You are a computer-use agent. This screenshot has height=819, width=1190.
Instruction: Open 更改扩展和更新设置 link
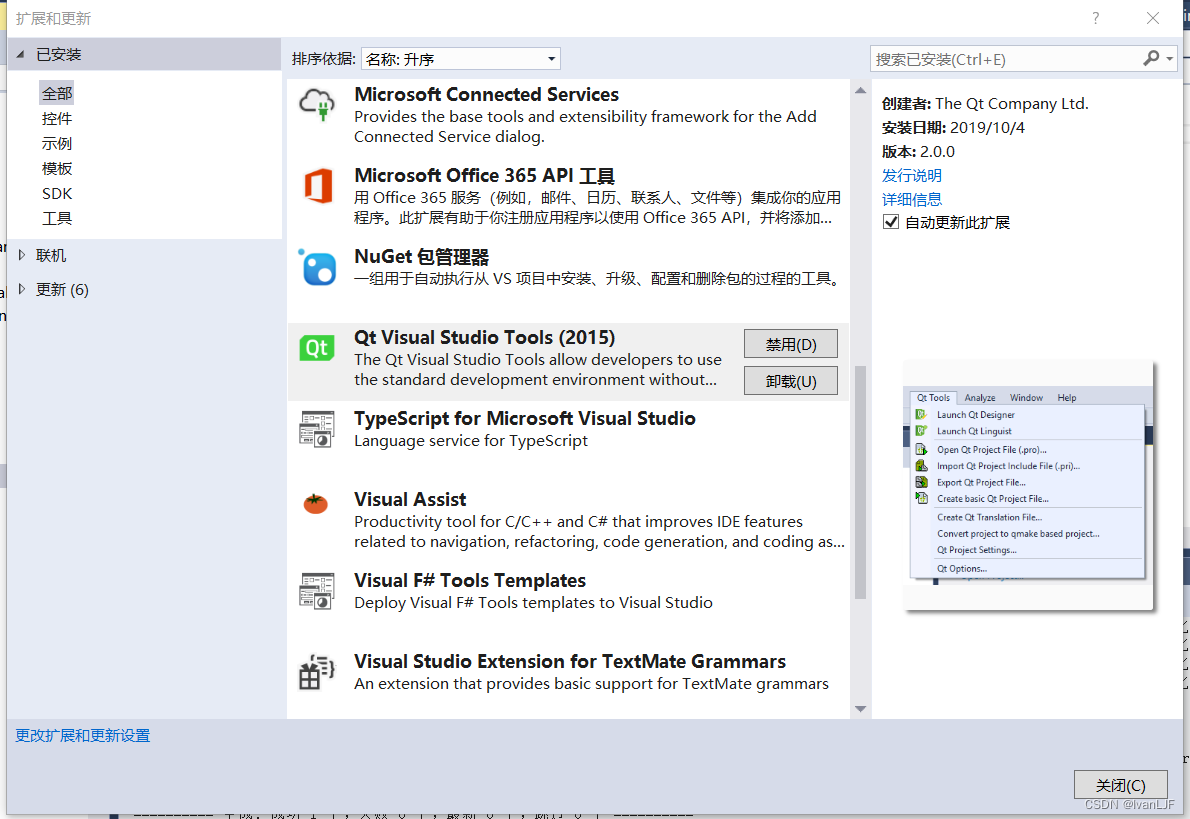point(83,736)
